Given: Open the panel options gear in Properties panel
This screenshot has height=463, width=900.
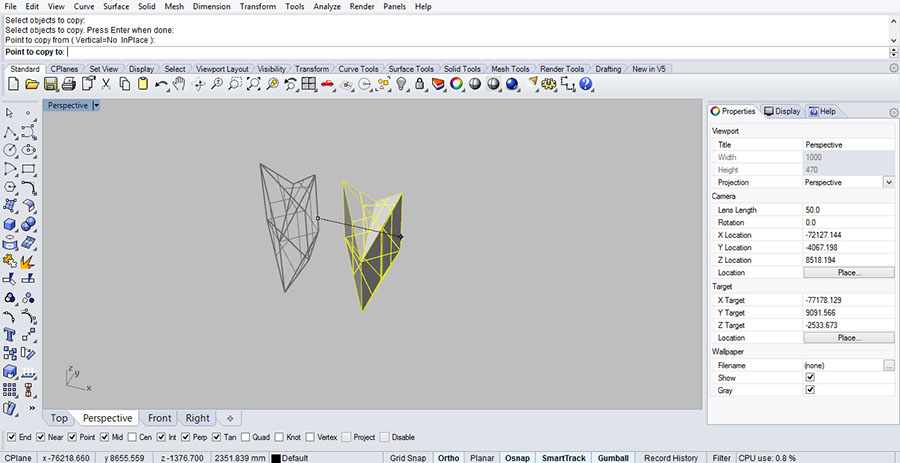Looking at the screenshot, I should tap(893, 112).
